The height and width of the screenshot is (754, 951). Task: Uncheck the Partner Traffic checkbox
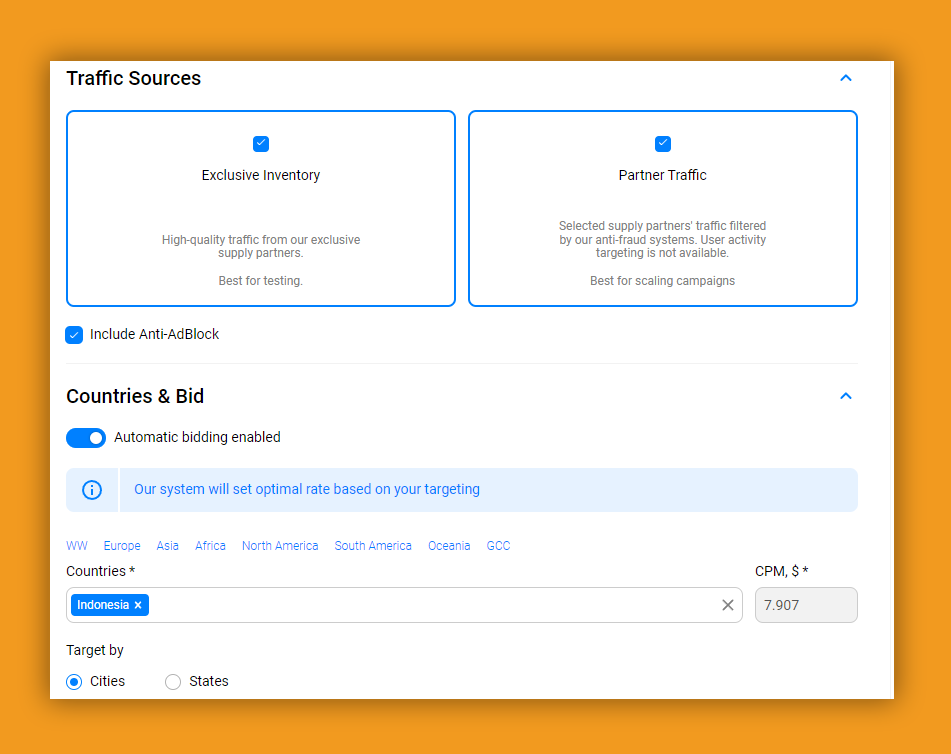(662, 144)
